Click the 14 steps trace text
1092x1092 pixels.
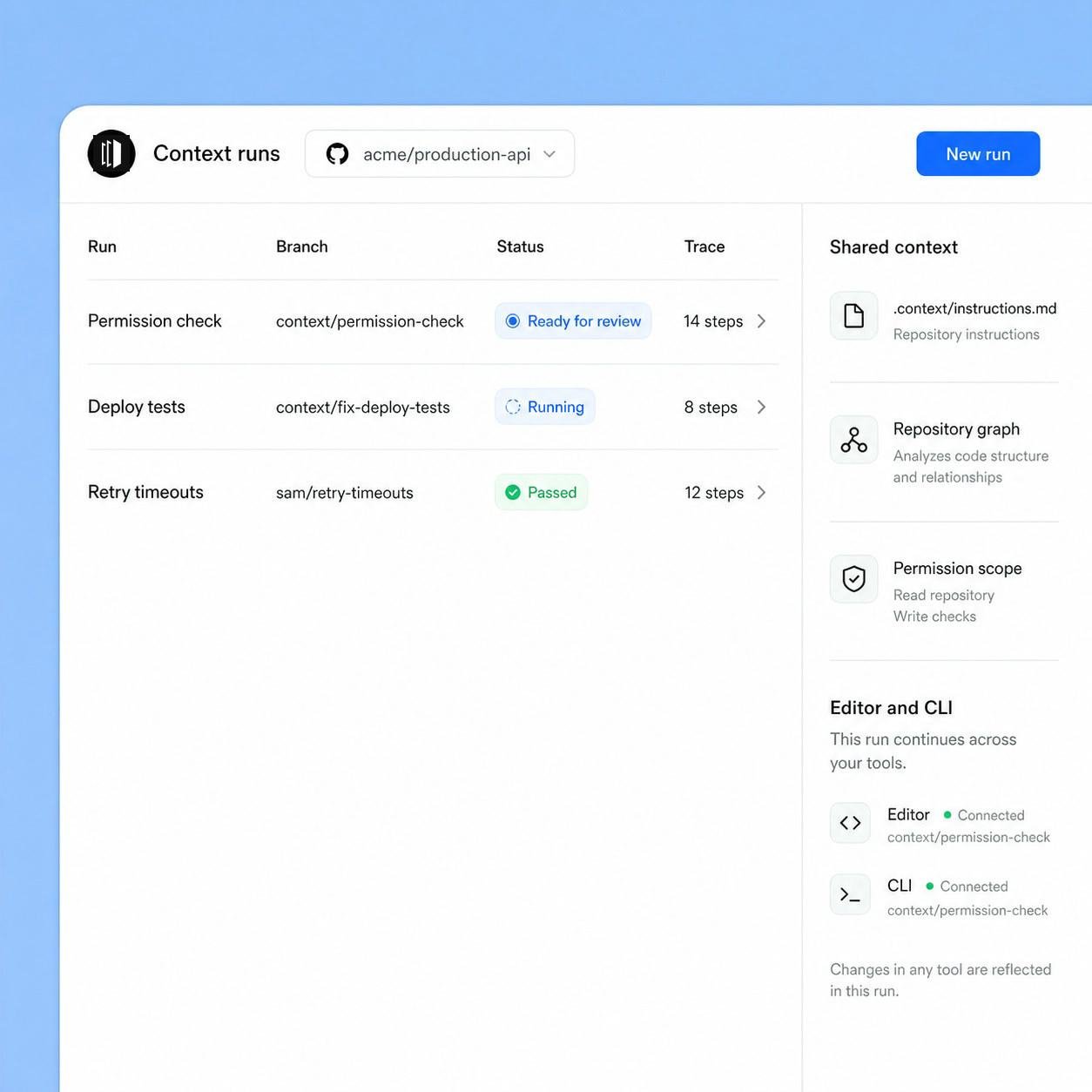coord(713,321)
